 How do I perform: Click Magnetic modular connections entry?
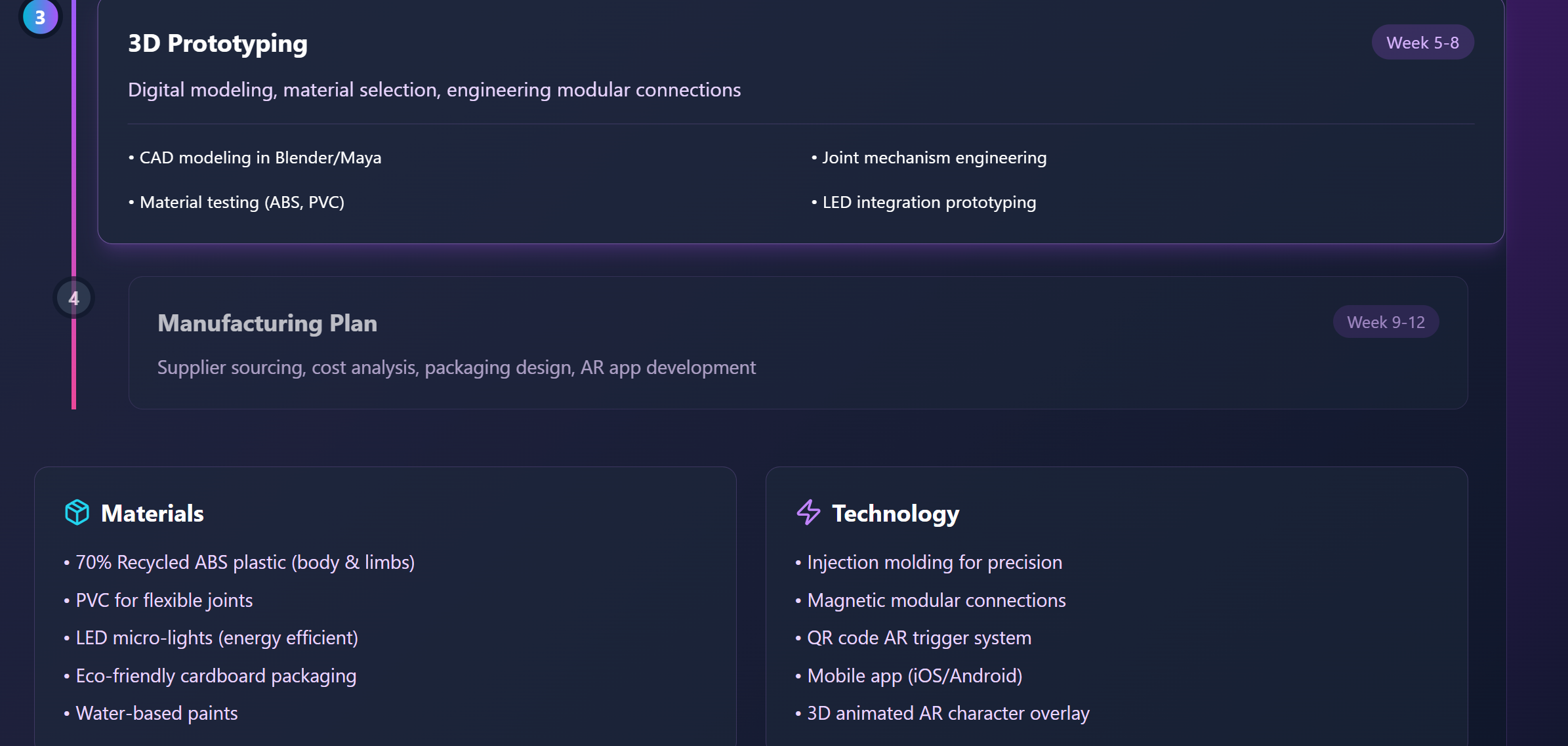click(936, 600)
